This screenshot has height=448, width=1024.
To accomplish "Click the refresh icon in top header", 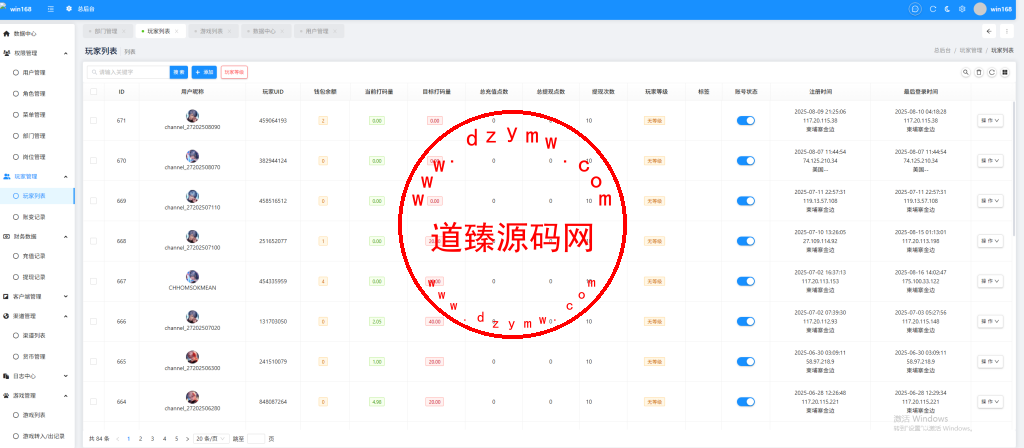I will (x=933, y=9).
